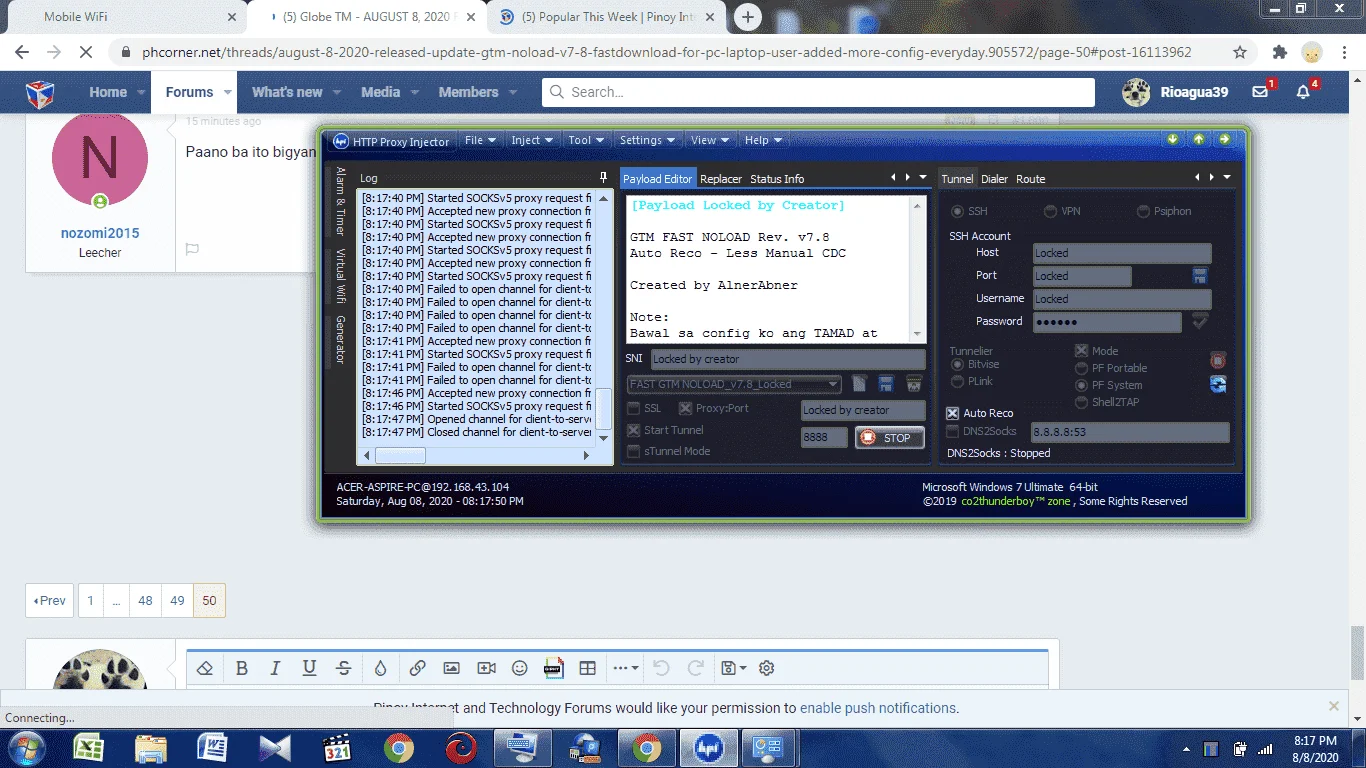Toggle the Auto Reco checkbox
1366x768 pixels.
click(952, 413)
